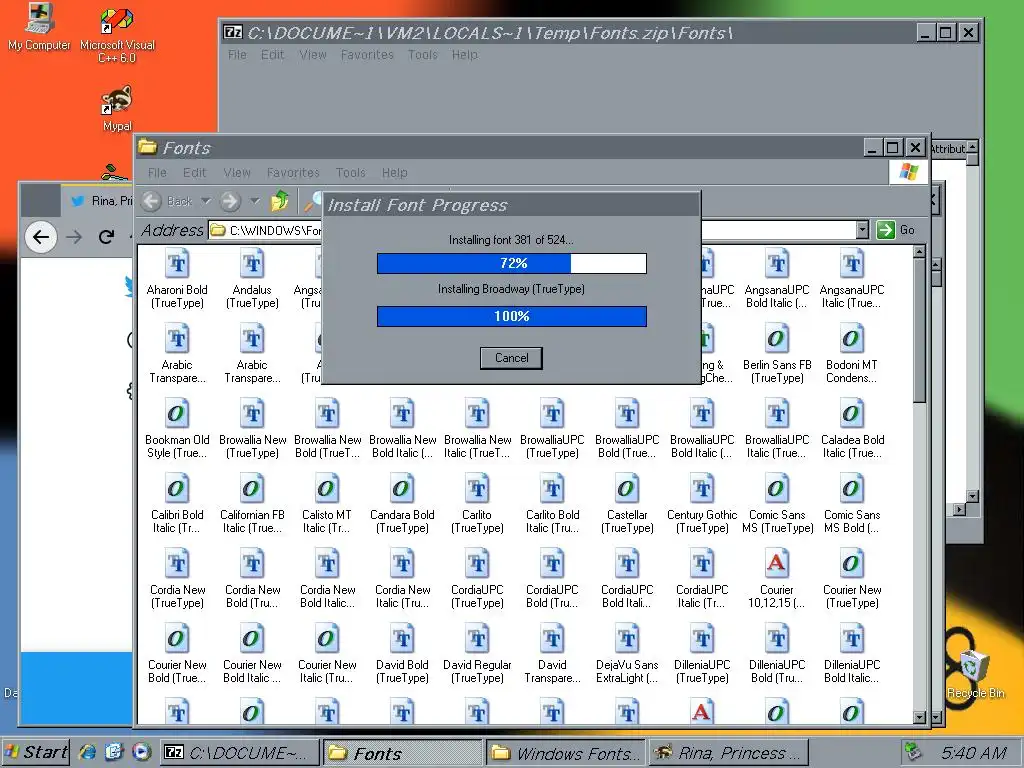Viewport: 1024px width, 768px height.
Task: Open My Computer desktop icon
Action: (39, 27)
